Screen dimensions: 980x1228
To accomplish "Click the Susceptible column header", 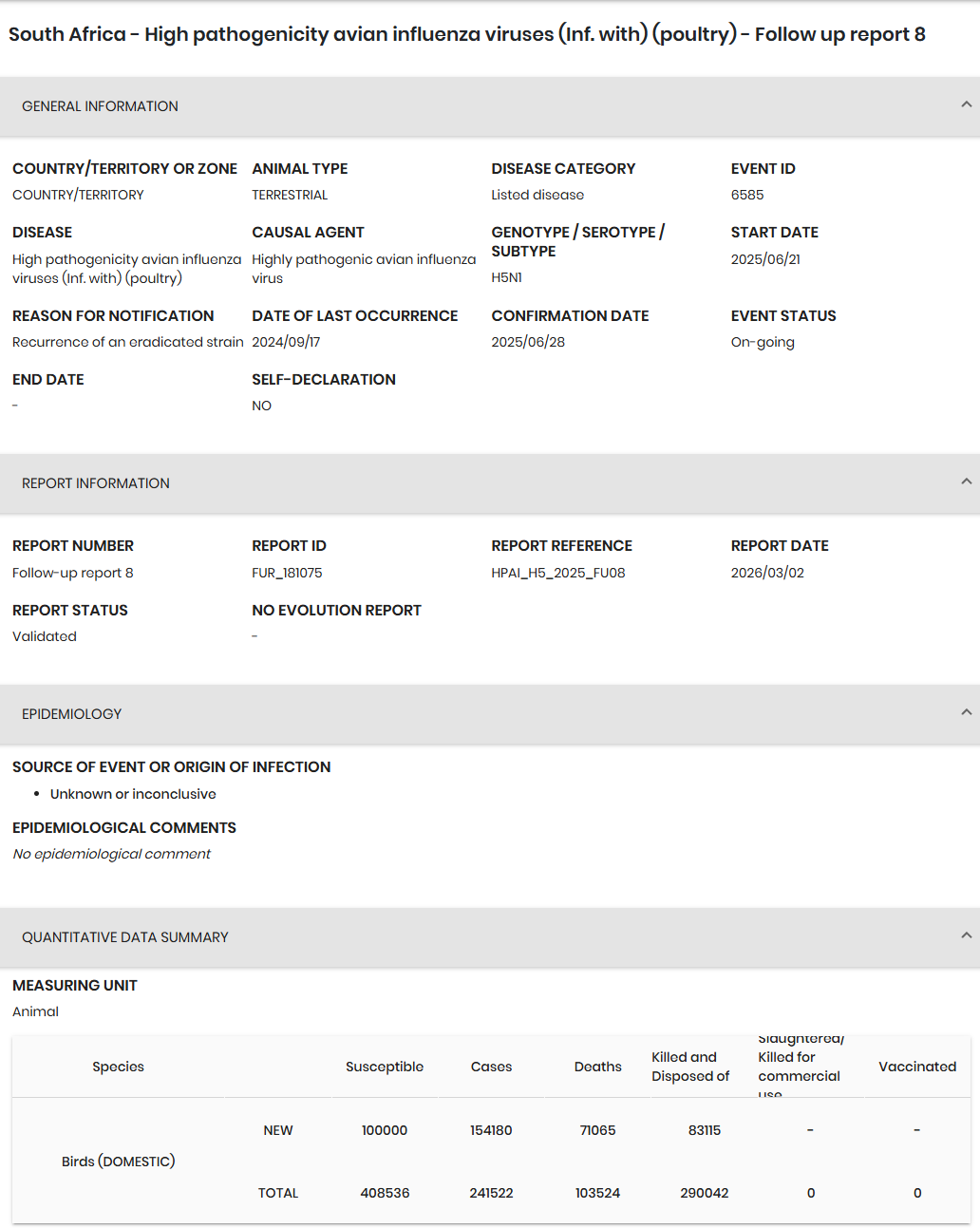I will tap(385, 1067).
